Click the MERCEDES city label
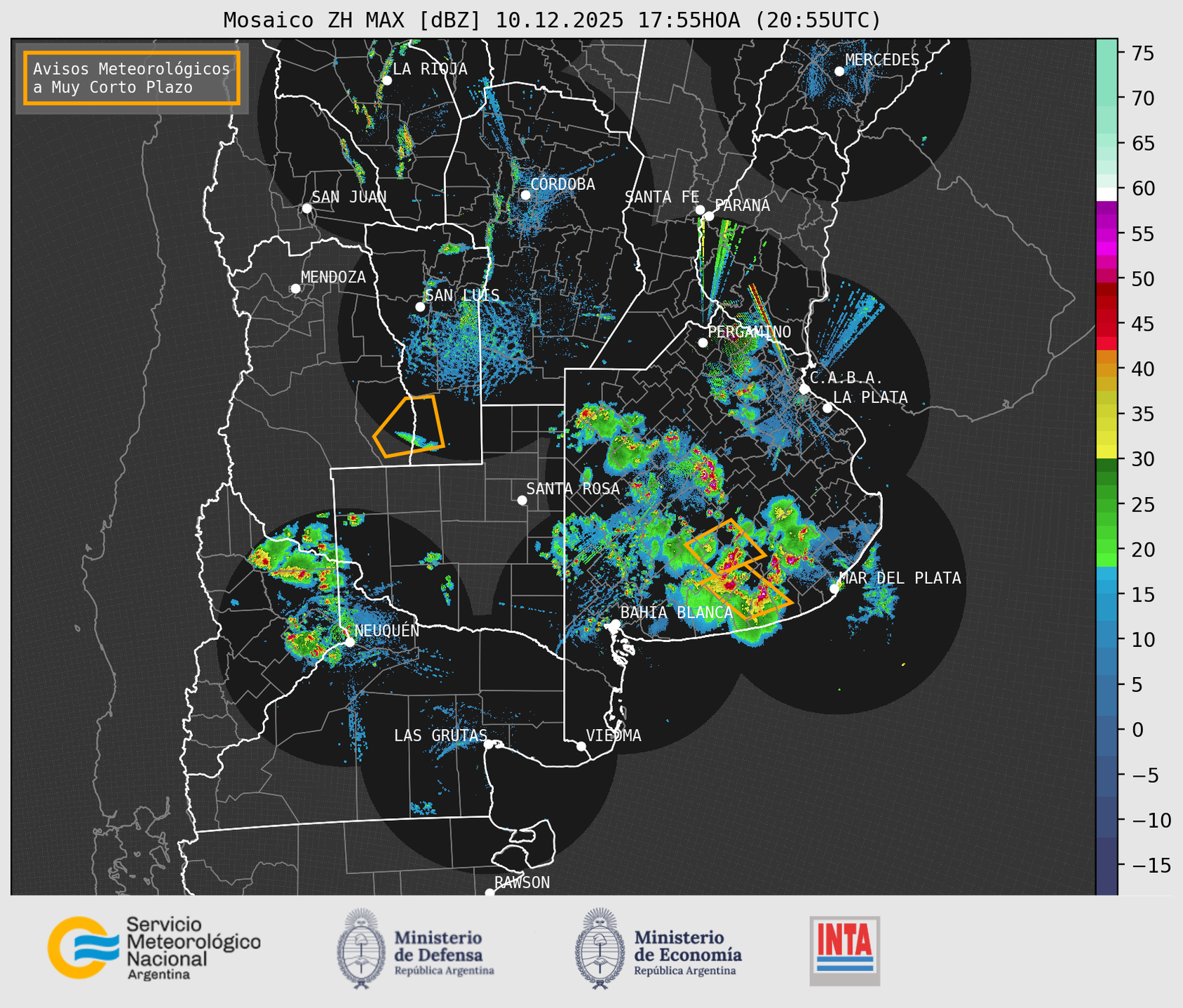The width and height of the screenshot is (1183, 1008). 882,60
